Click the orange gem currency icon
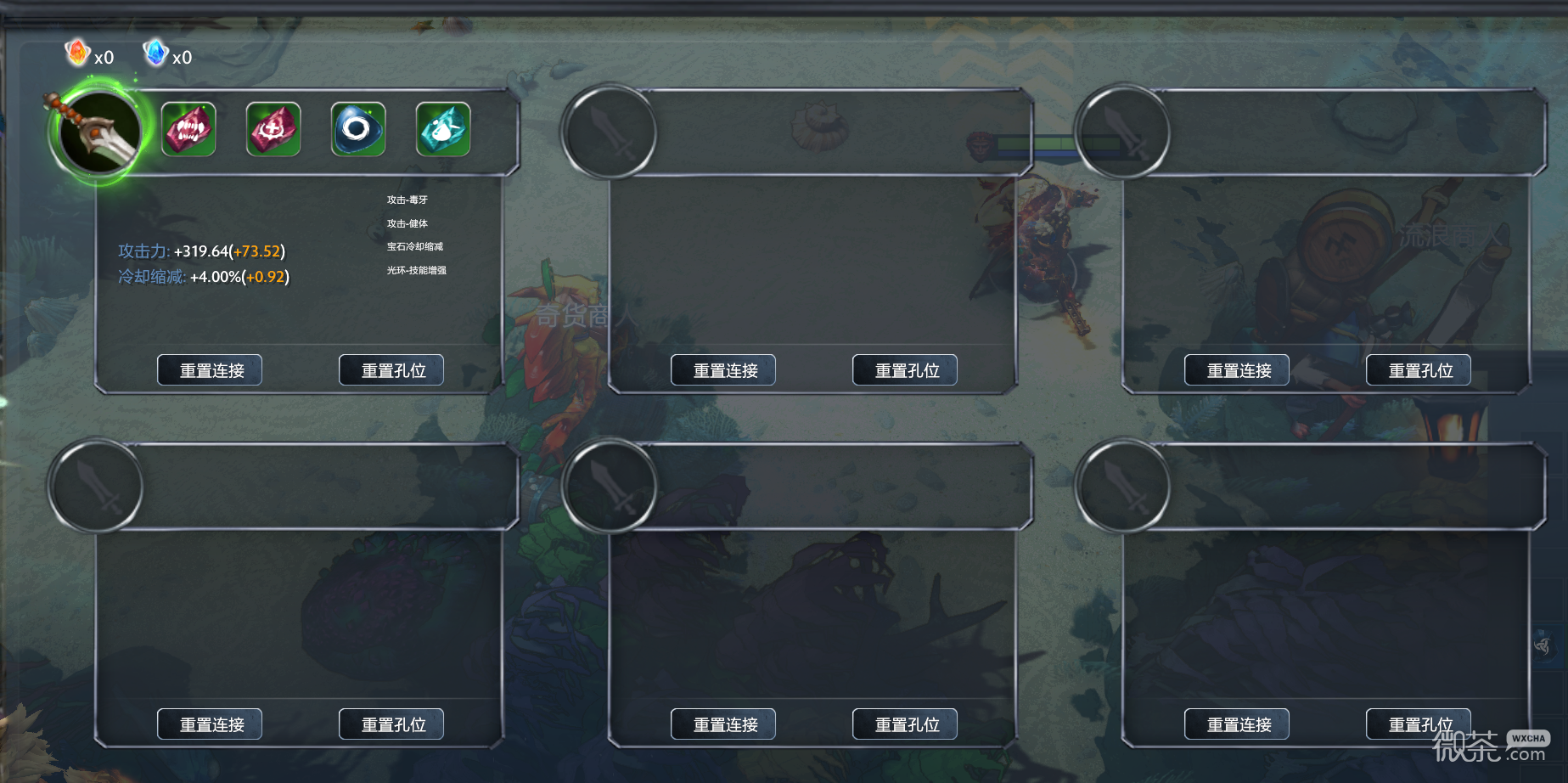The width and height of the screenshot is (1568, 783). [77, 53]
